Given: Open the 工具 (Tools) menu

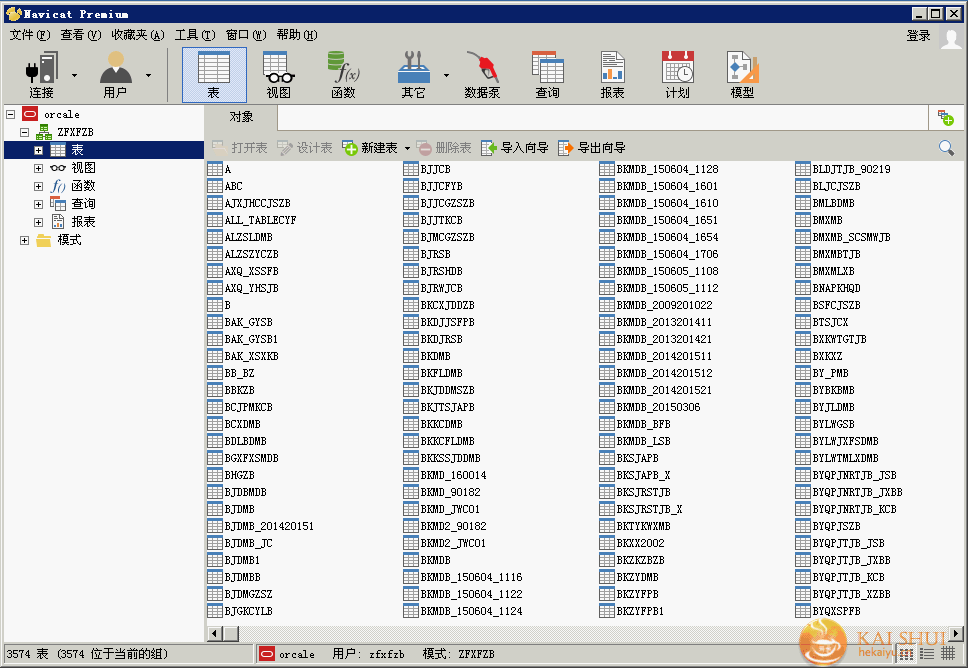Looking at the screenshot, I should coord(195,35).
